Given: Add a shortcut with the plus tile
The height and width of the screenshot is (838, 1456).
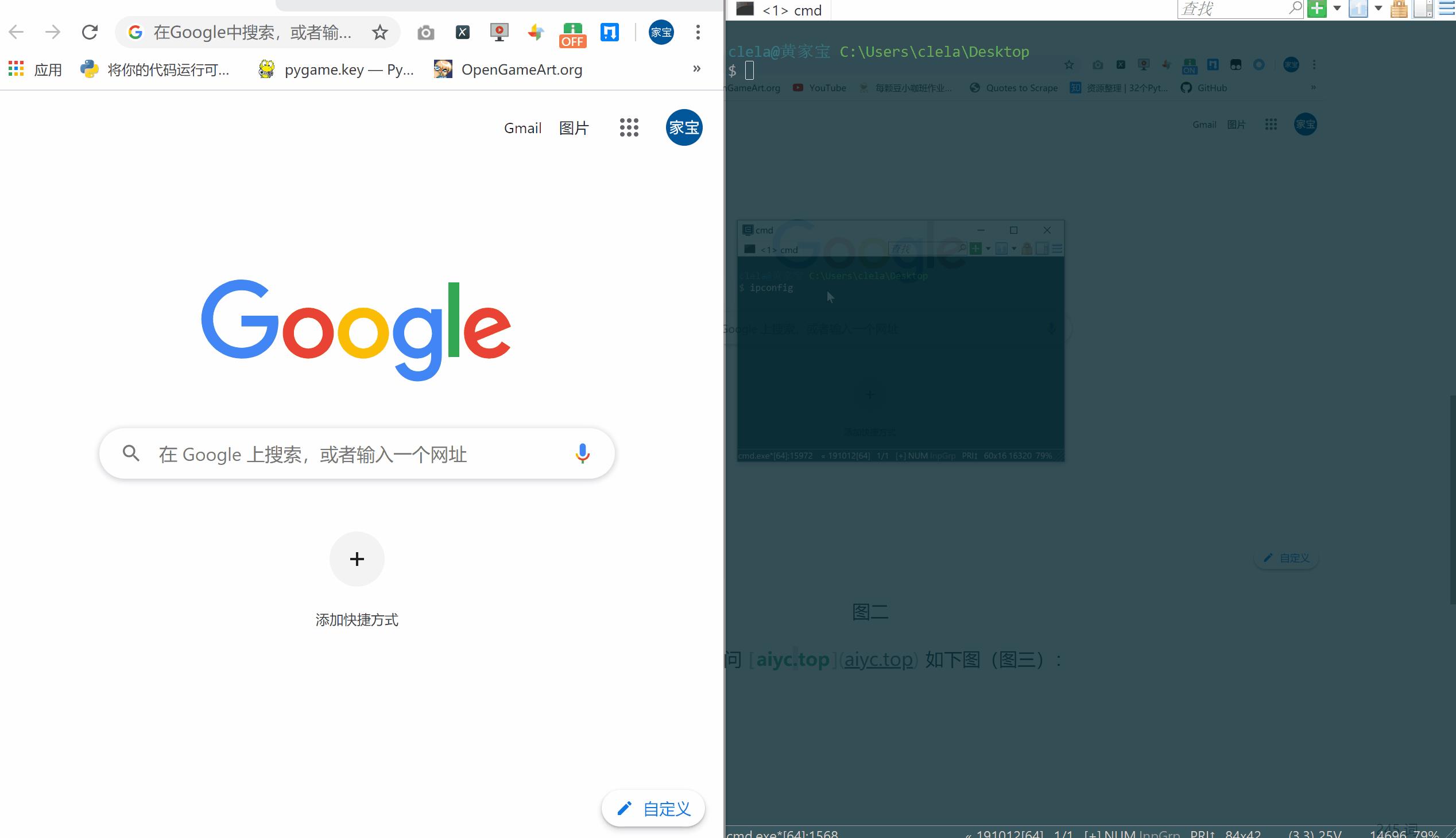Looking at the screenshot, I should [357, 559].
